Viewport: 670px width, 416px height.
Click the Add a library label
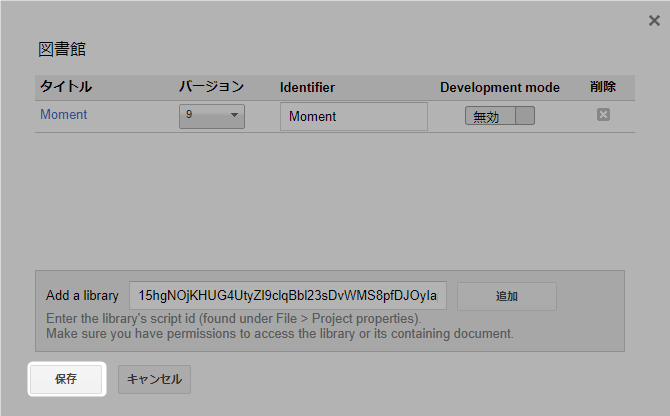(x=82, y=296)
